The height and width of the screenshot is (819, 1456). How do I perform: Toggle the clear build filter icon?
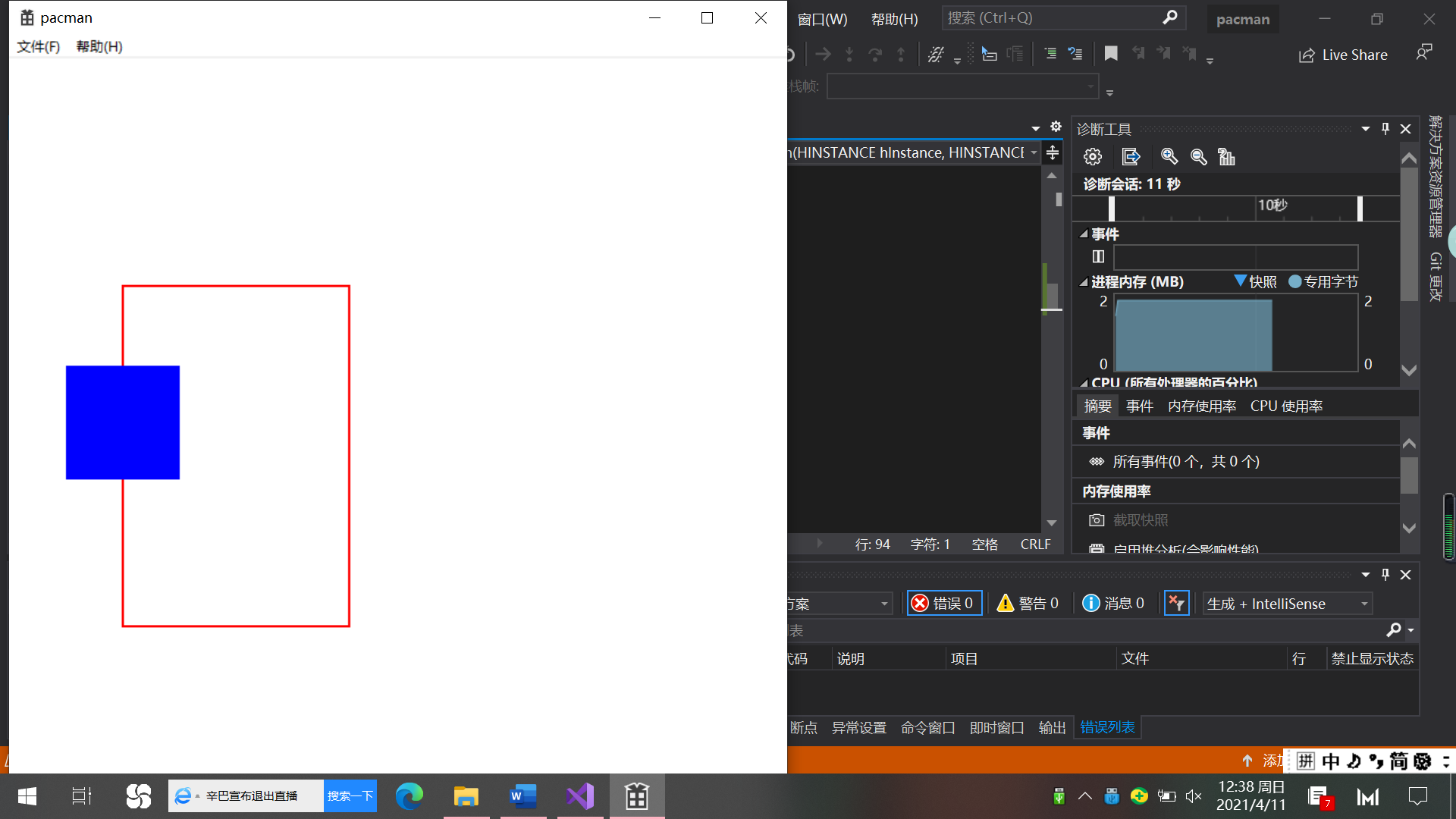coord(1176,603)
